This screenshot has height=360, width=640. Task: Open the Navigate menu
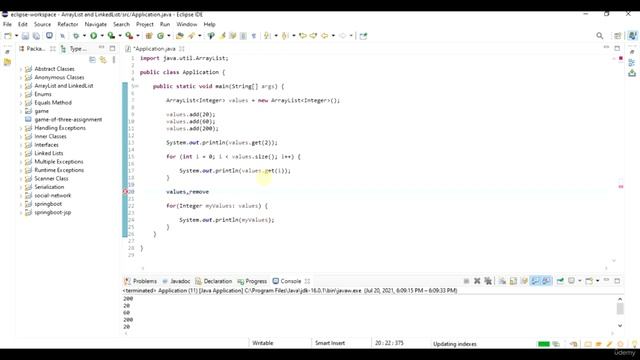coord(96,24)
